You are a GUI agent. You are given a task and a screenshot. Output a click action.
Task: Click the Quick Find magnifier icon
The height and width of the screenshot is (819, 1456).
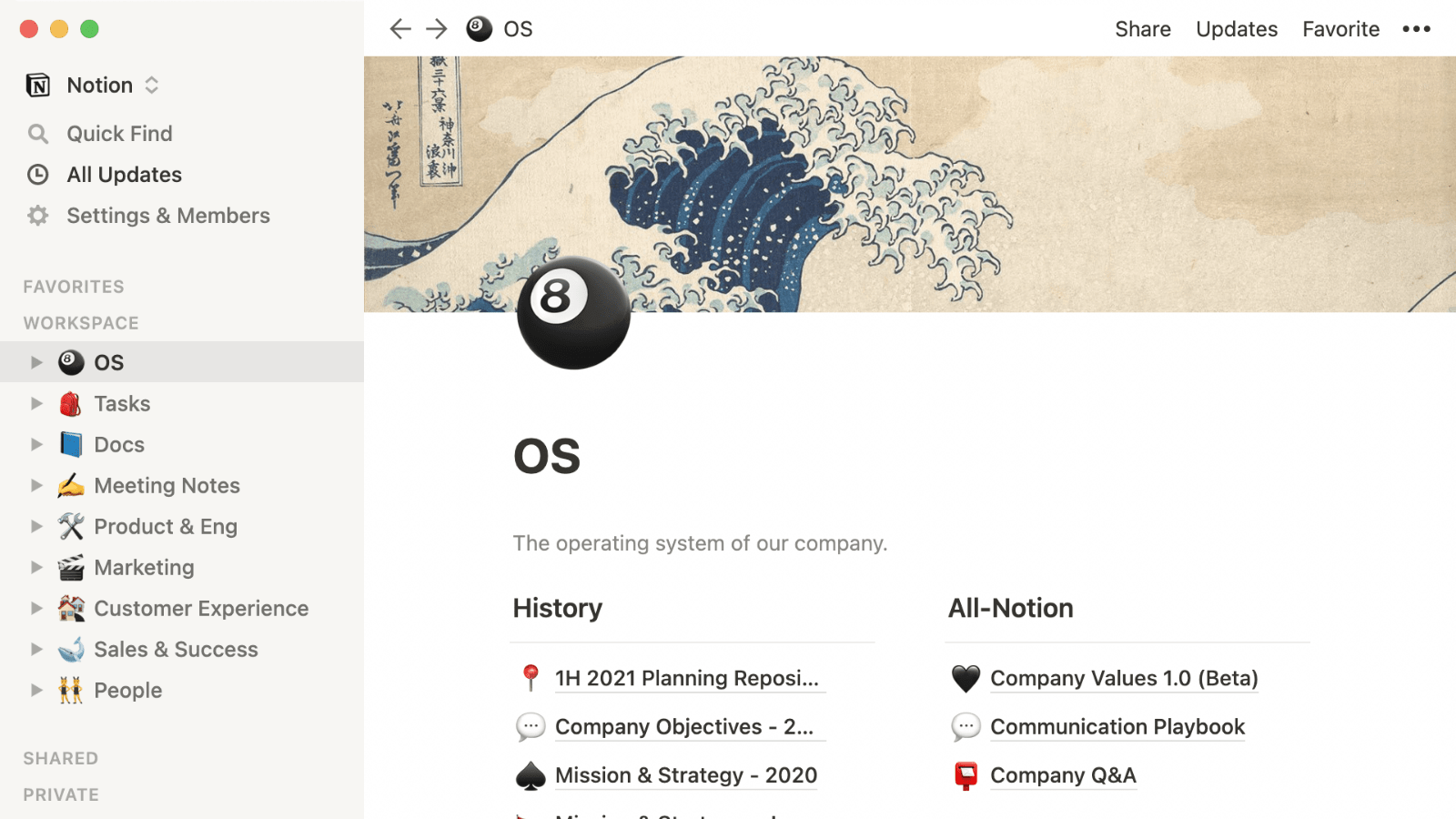pos(38,134)
